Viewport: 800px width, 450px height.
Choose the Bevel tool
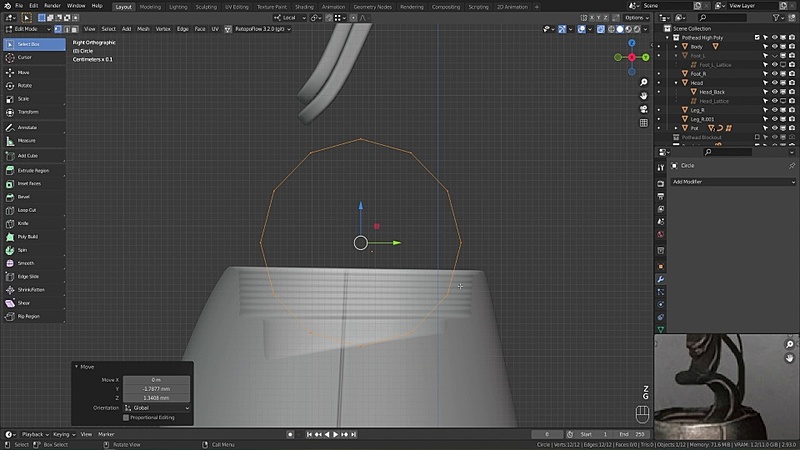(x=34, y=197)
